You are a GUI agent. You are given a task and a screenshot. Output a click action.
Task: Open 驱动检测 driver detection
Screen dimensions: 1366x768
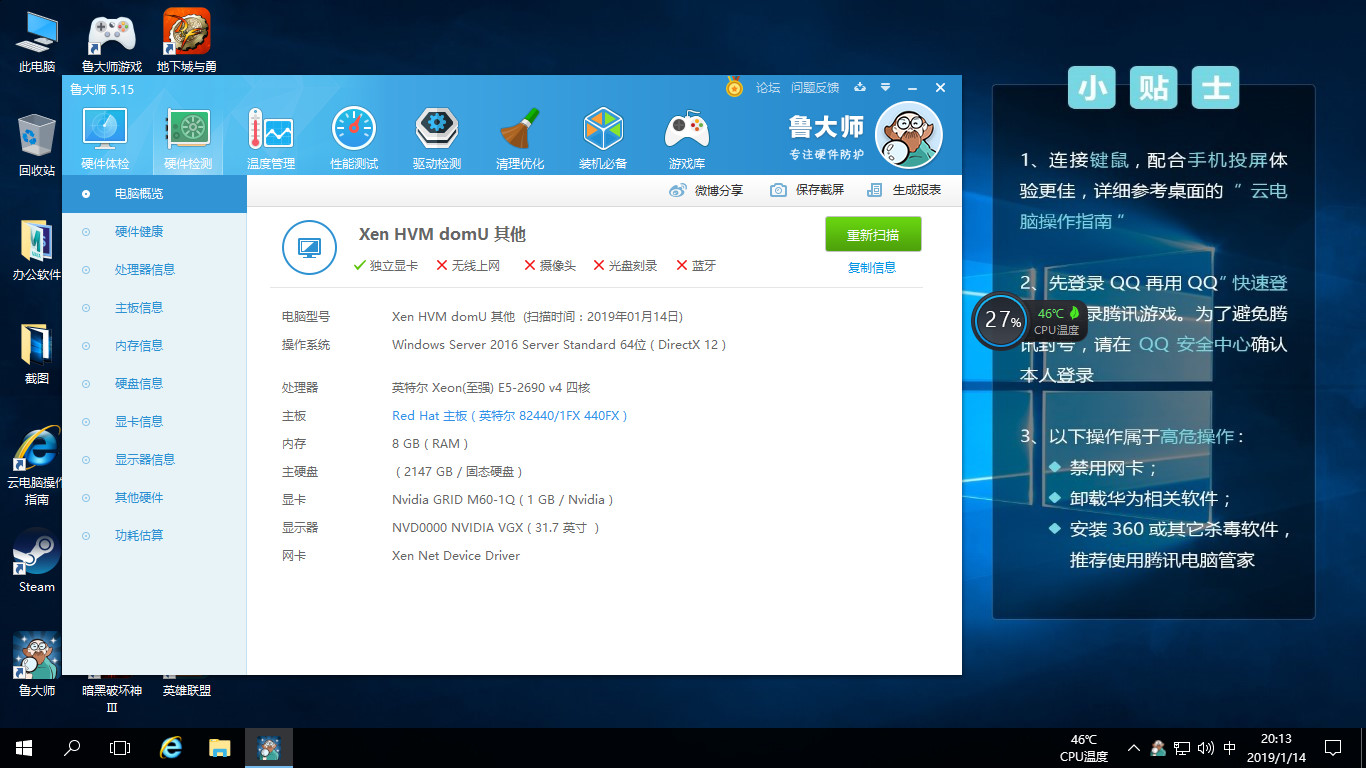click(x=437, y=140)
